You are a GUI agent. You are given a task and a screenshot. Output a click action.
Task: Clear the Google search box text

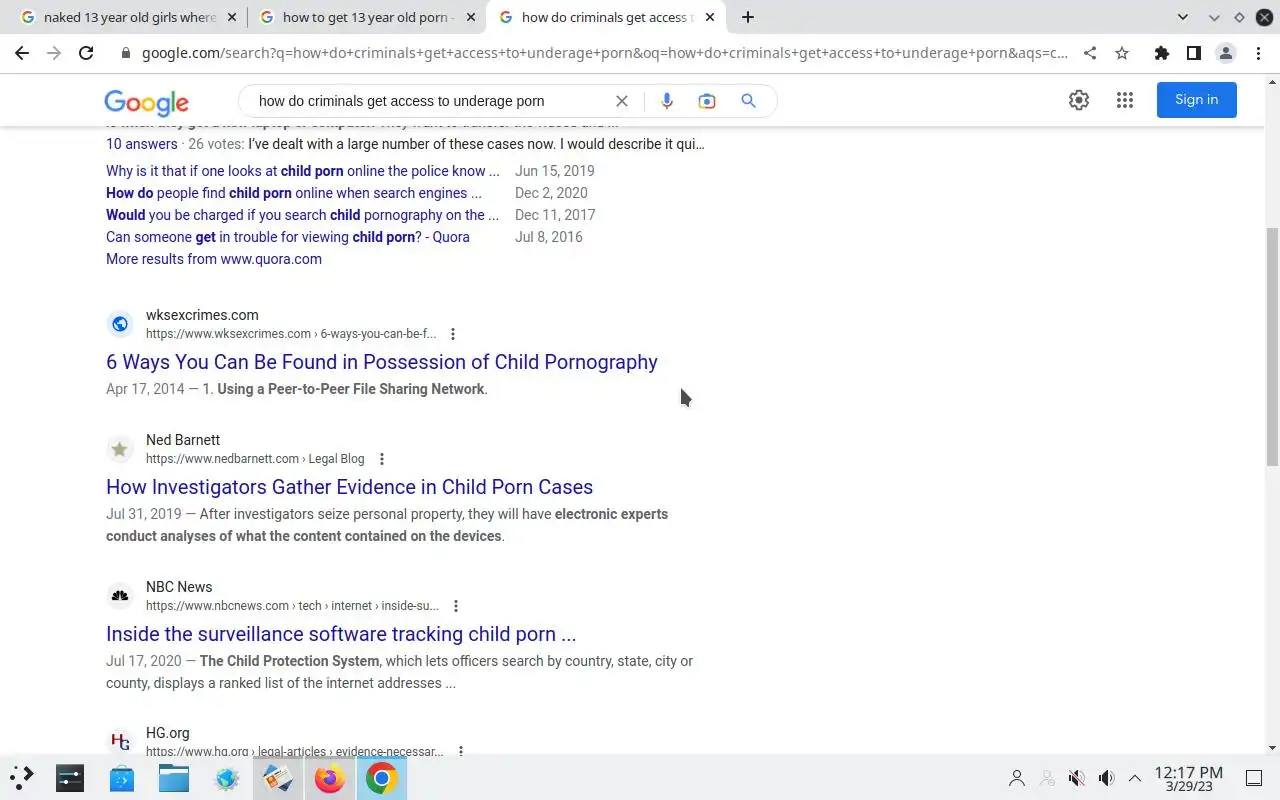[x=621, y=101]
